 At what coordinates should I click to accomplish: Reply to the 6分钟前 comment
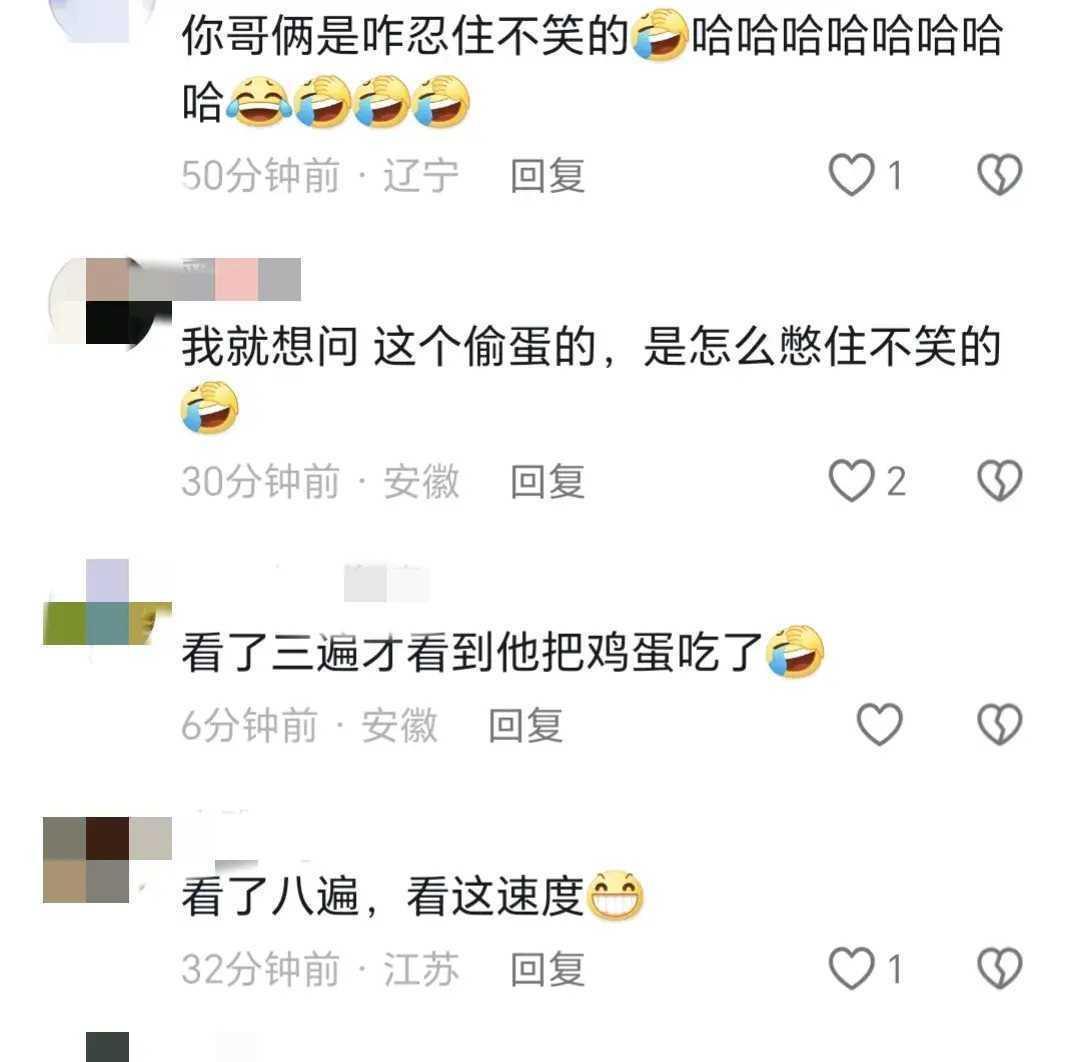[x=526, y=725]
